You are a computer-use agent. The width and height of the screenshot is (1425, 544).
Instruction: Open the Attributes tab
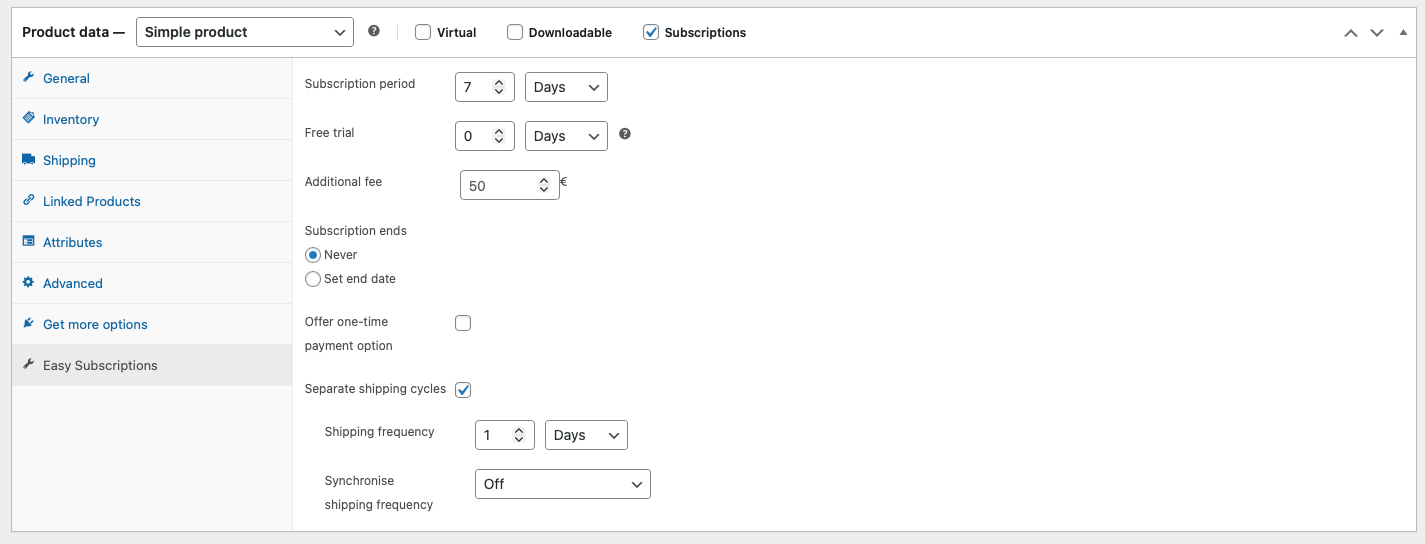tap(72, 242)
